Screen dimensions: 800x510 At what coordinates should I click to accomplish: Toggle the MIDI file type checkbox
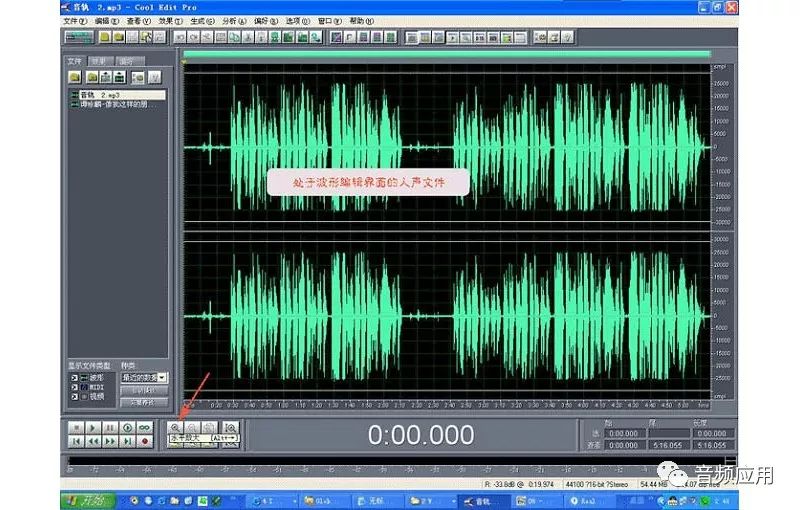point(74,387)
